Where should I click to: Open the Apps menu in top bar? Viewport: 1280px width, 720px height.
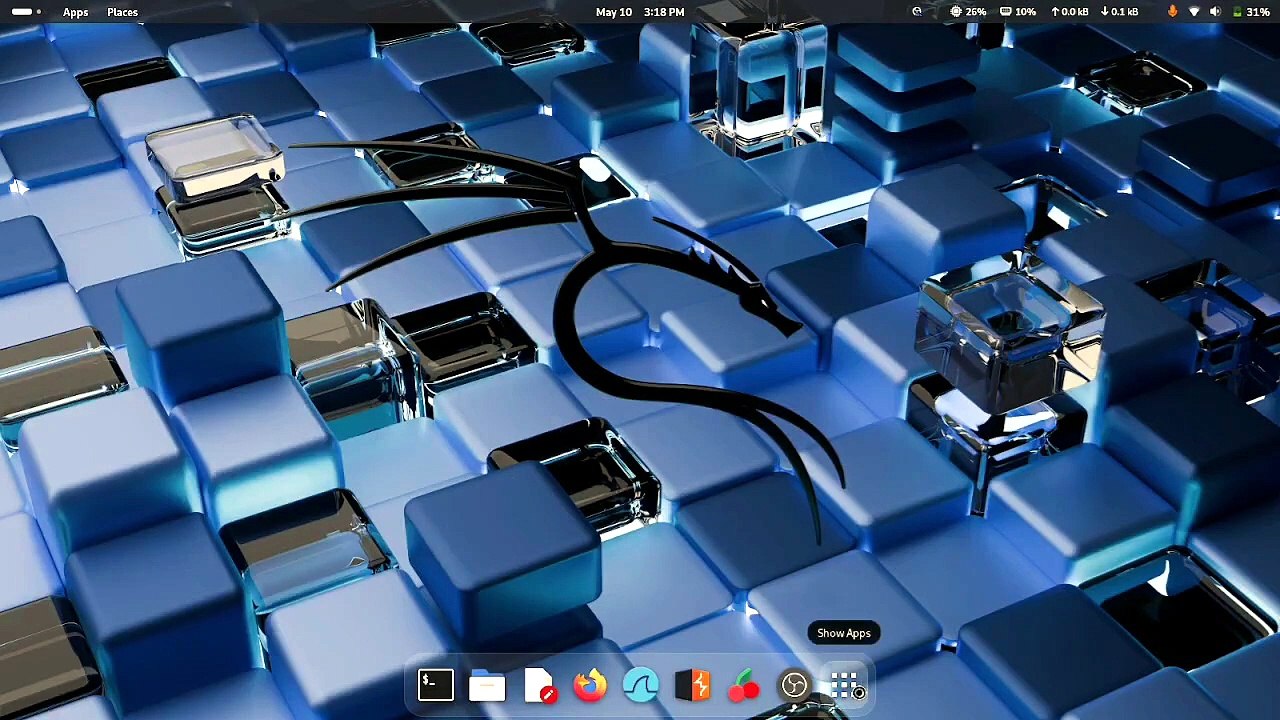click(x=76, y=12)
